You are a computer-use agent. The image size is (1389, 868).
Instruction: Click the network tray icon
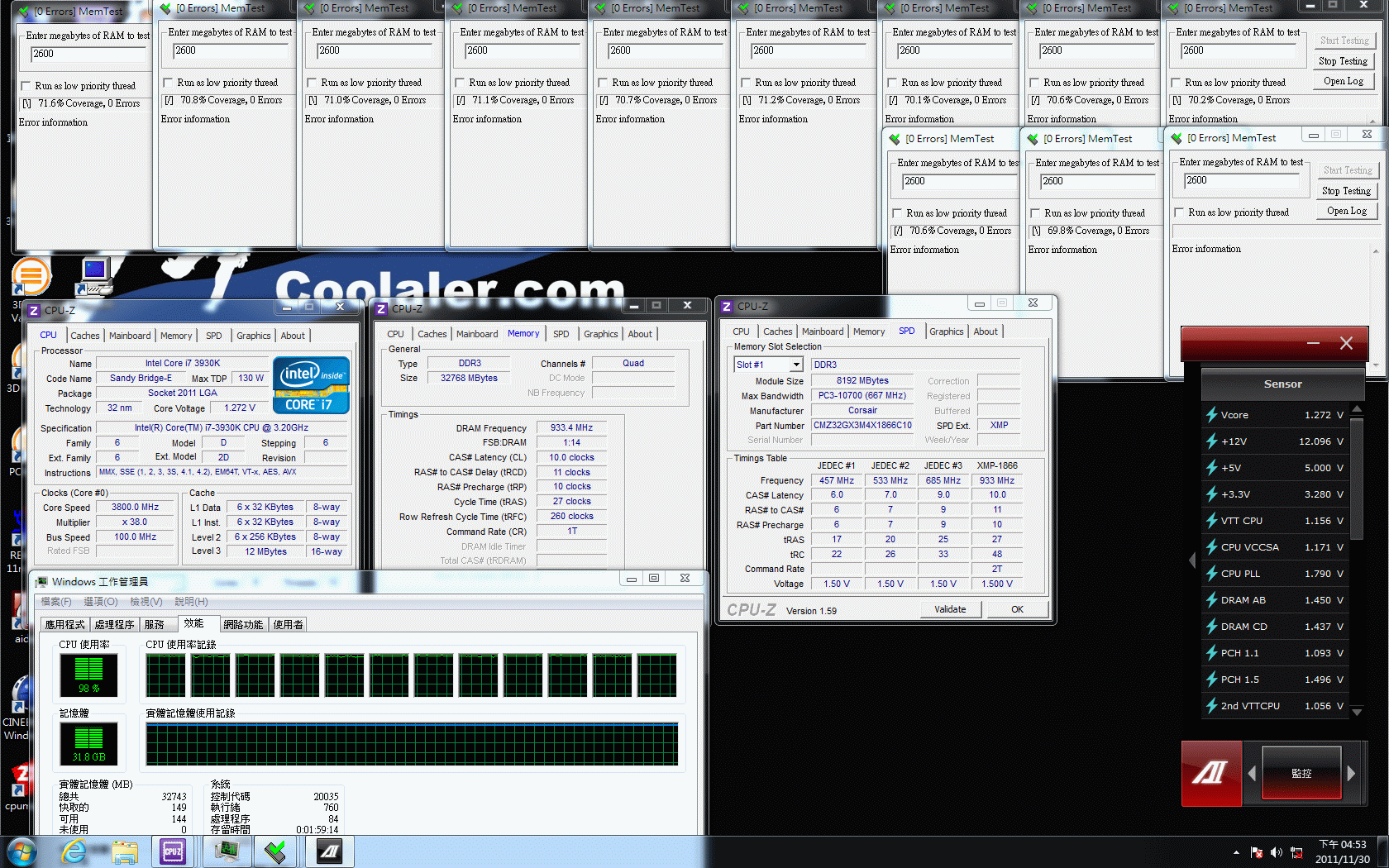click(1296, 852)
